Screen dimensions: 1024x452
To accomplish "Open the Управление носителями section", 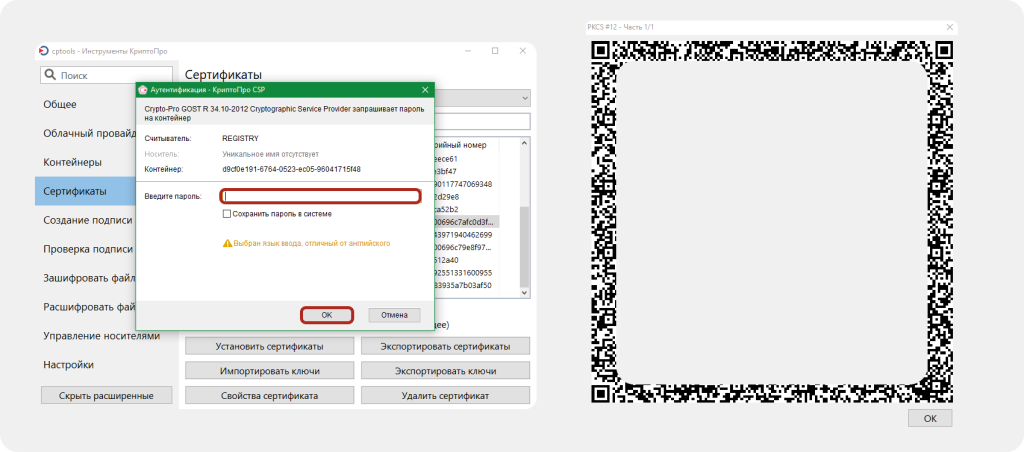I will pos(101,336).
